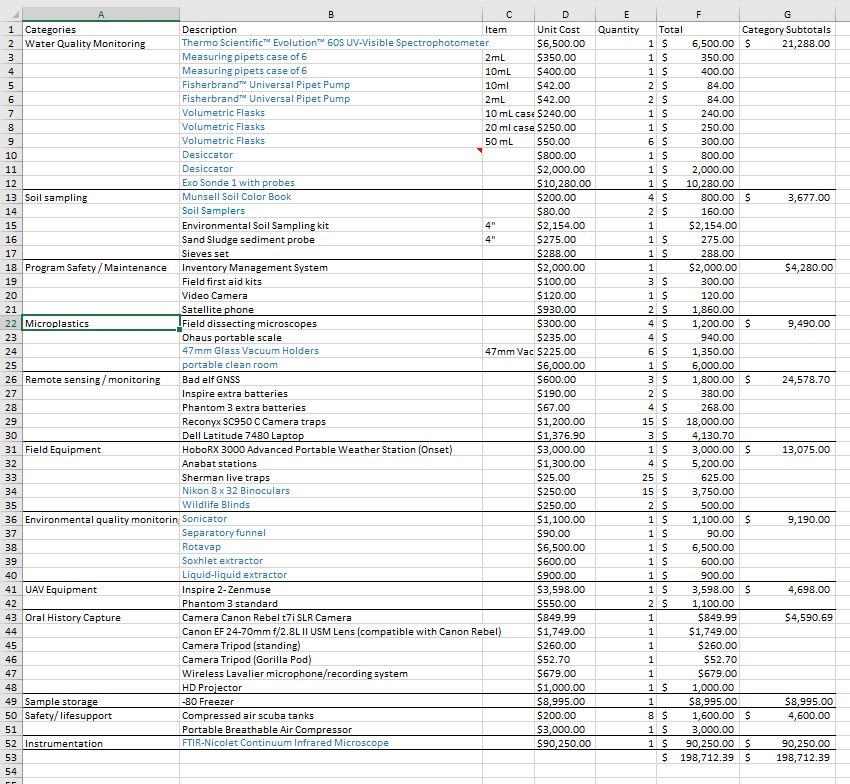This screenshot has height=784, width=850.
Task: Select the Instrumentation cell
Action: coord(101,743)
